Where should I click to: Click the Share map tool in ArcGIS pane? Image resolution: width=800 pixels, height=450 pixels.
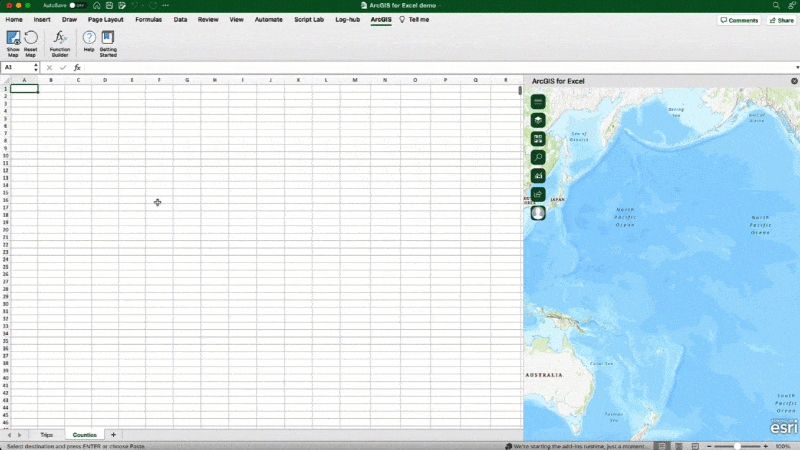[x=538, y=194]
